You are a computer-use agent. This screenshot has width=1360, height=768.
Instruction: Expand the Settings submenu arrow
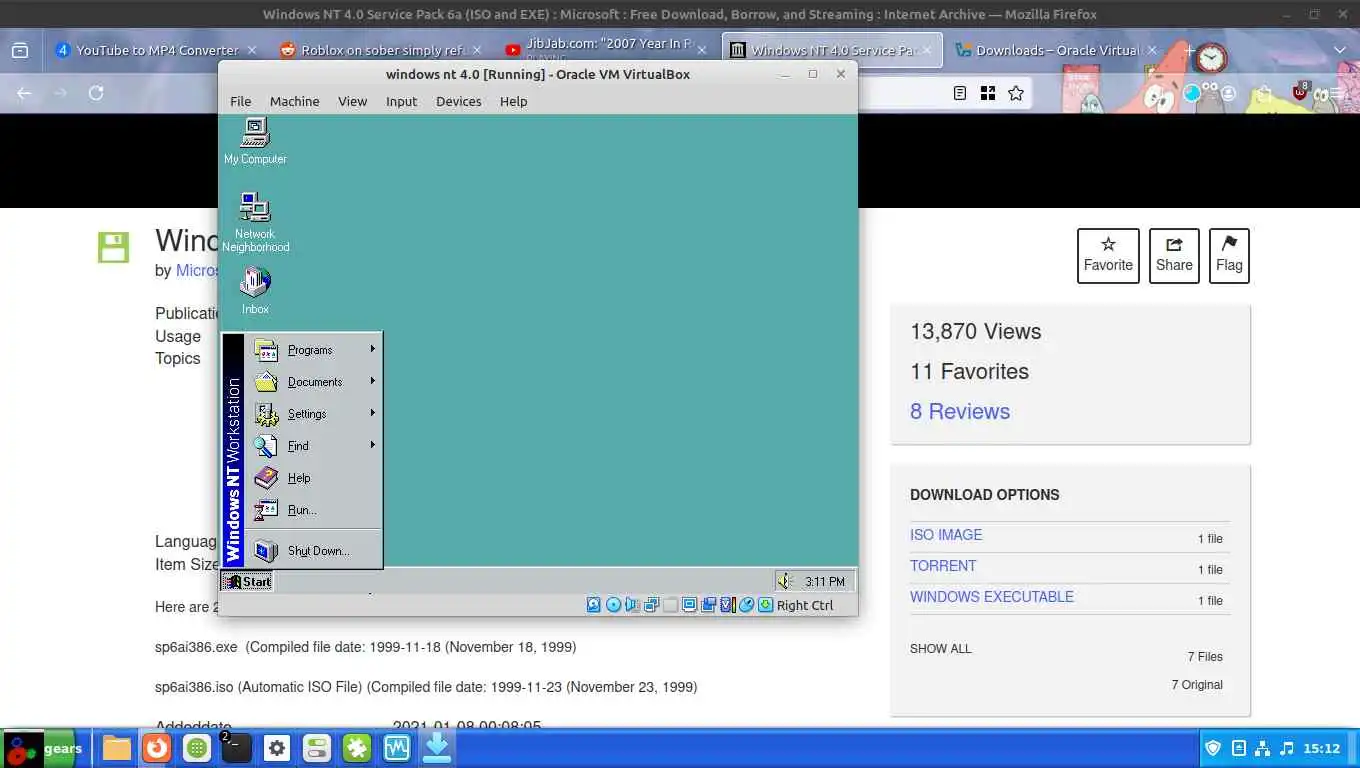point(372,413)
